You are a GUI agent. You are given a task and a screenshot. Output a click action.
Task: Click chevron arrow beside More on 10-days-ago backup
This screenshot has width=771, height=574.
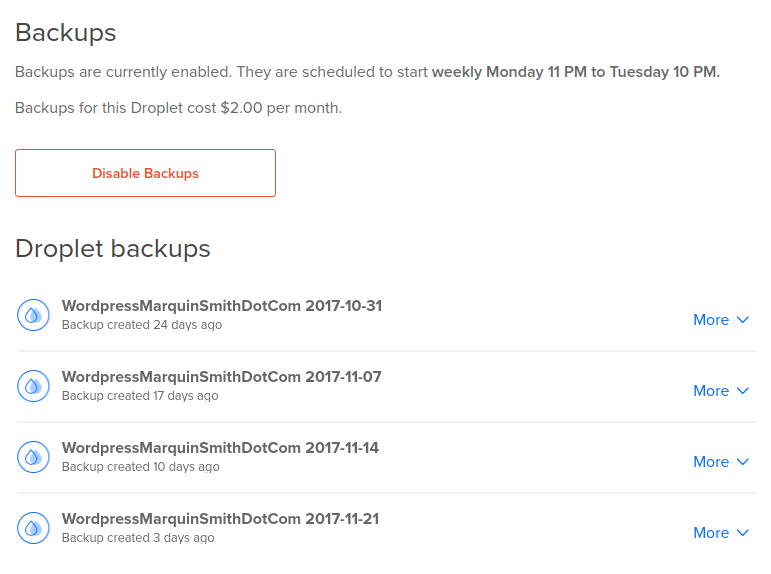click(x=742, y=462)
